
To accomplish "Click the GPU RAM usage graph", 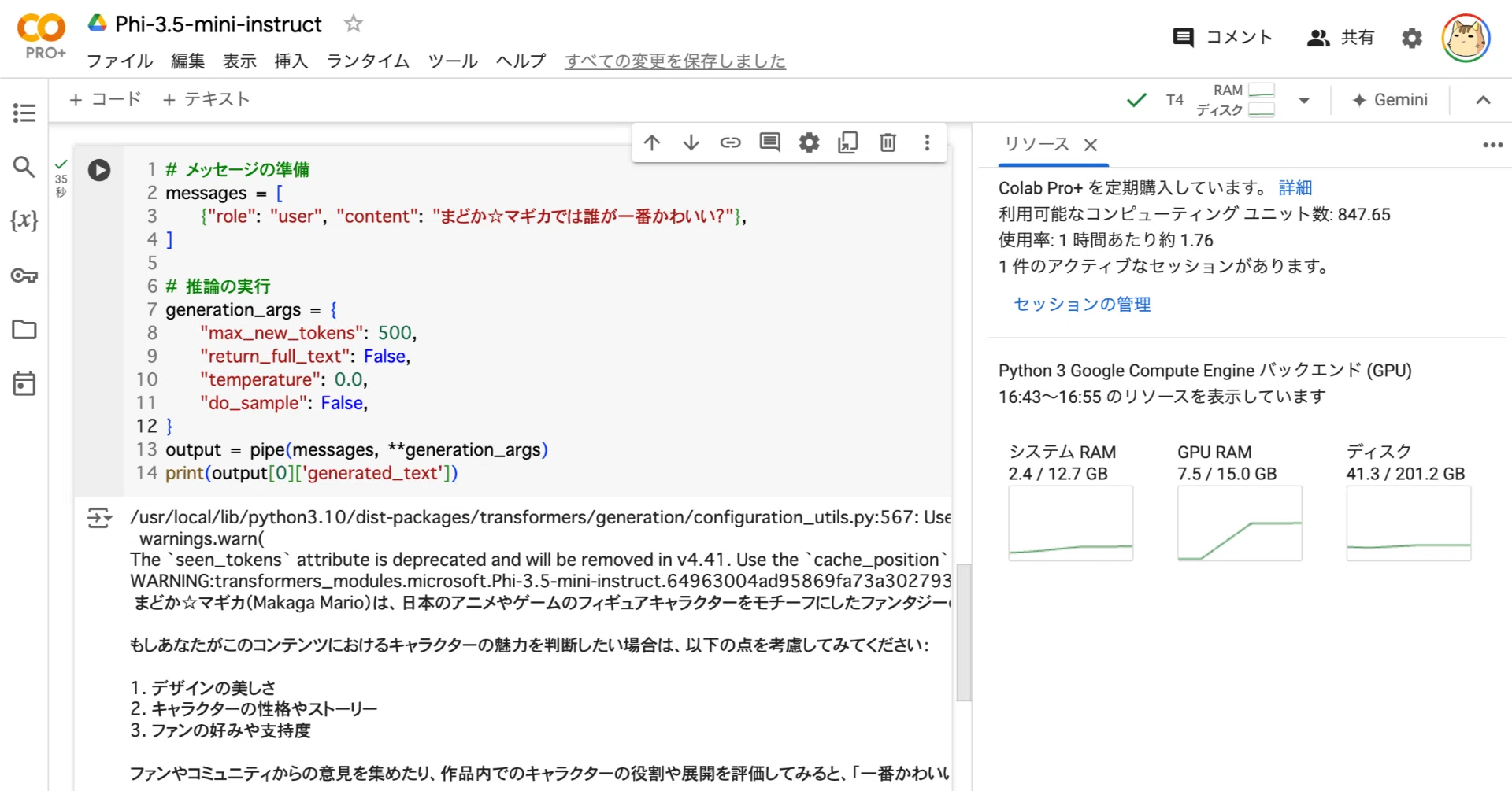I will tap(1240, 523).
